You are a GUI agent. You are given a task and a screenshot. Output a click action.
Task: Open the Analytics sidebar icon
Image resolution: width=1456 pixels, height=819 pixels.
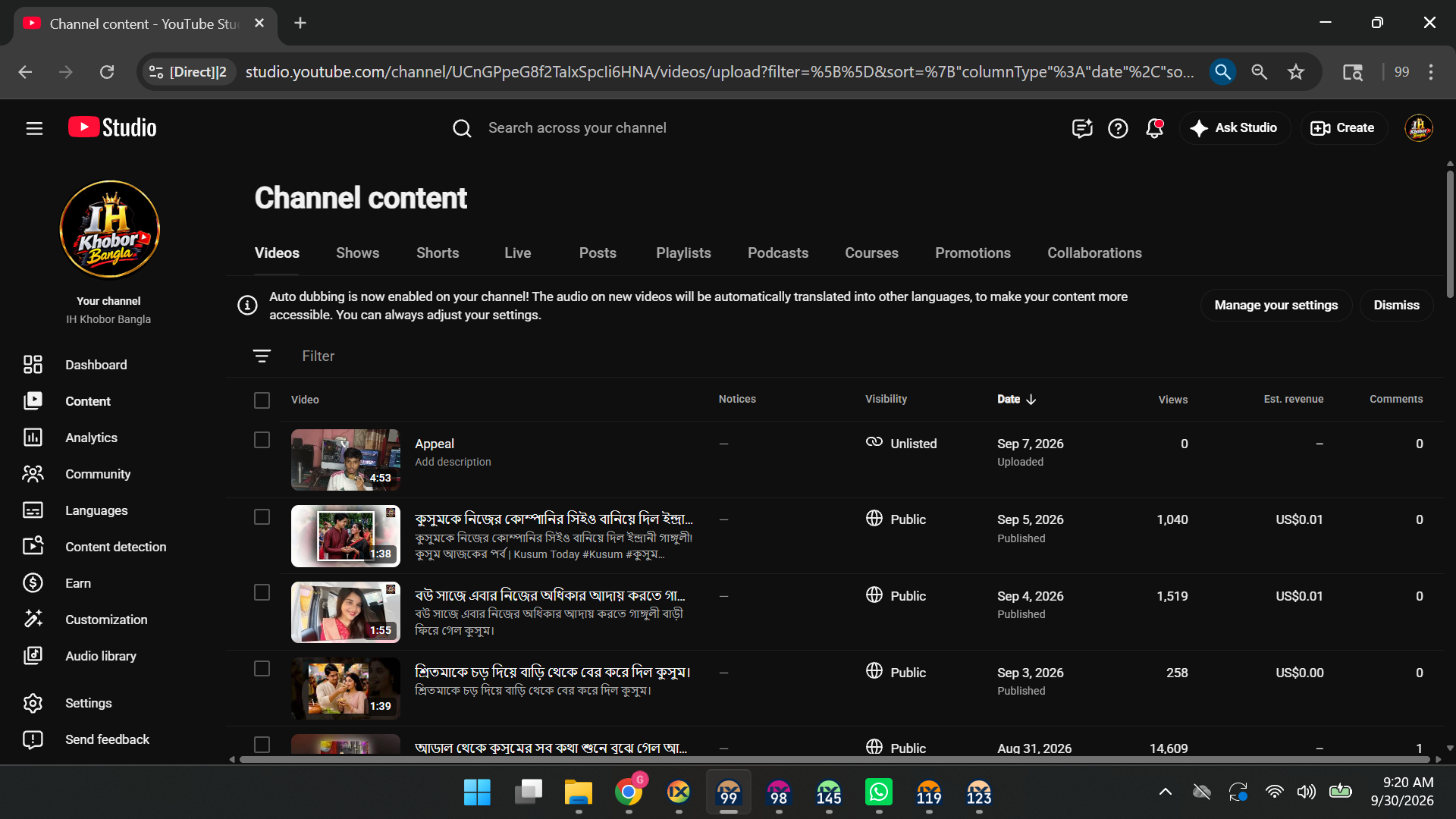coord(33,438)
